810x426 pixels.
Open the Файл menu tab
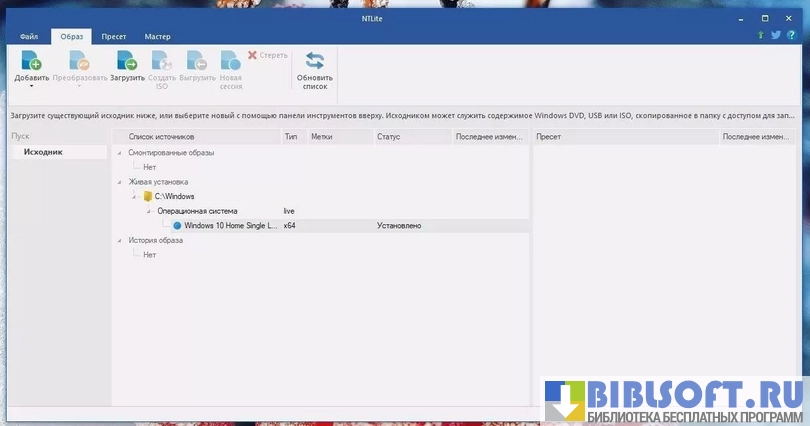pos(29,36)
